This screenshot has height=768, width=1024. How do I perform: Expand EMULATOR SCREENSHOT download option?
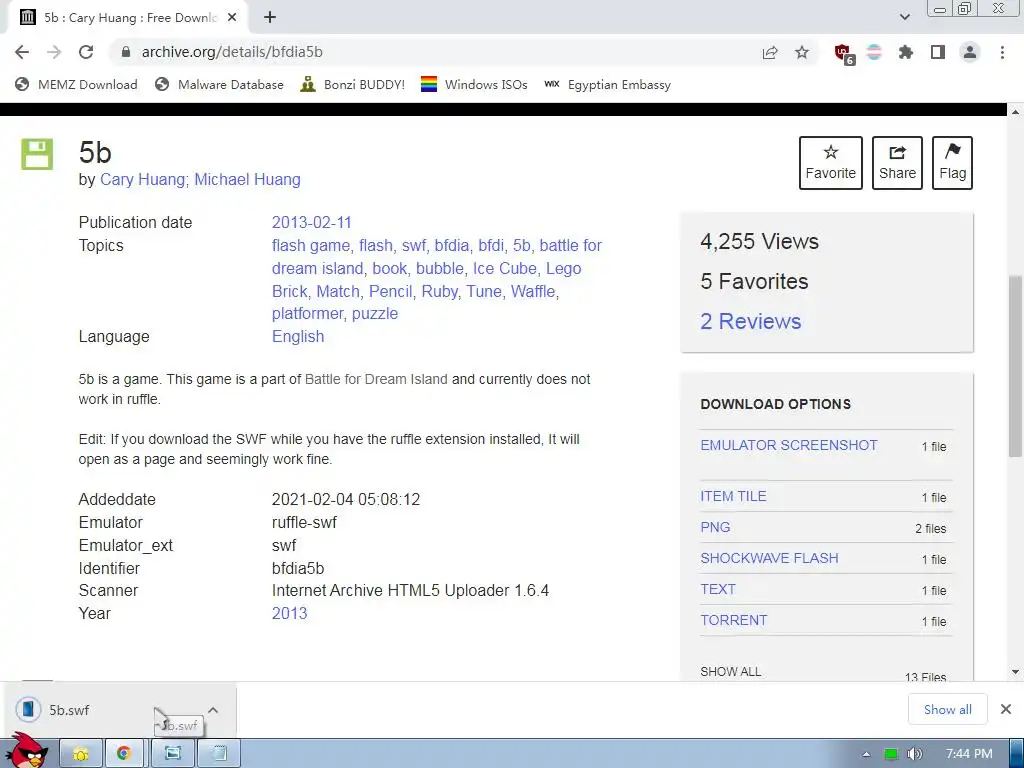click(x=789, y=445)
